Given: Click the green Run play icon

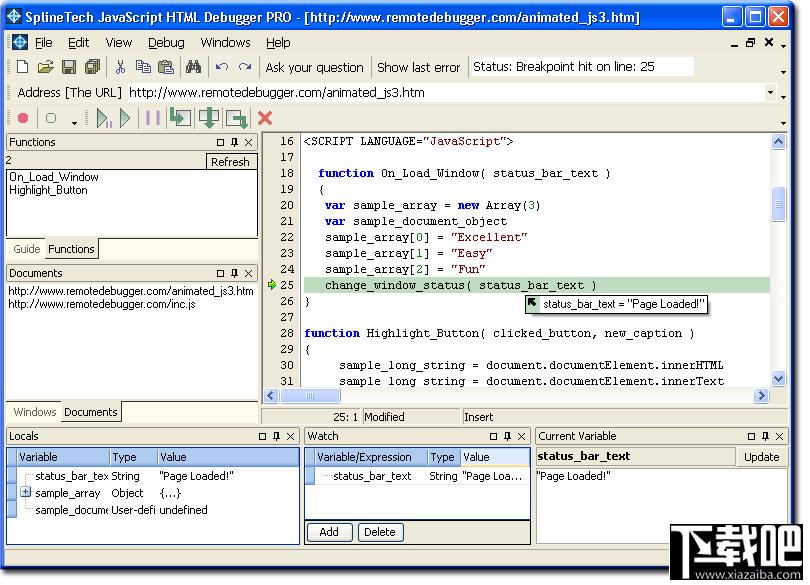Looking at the screenshot, I should (x=124, y=118).
